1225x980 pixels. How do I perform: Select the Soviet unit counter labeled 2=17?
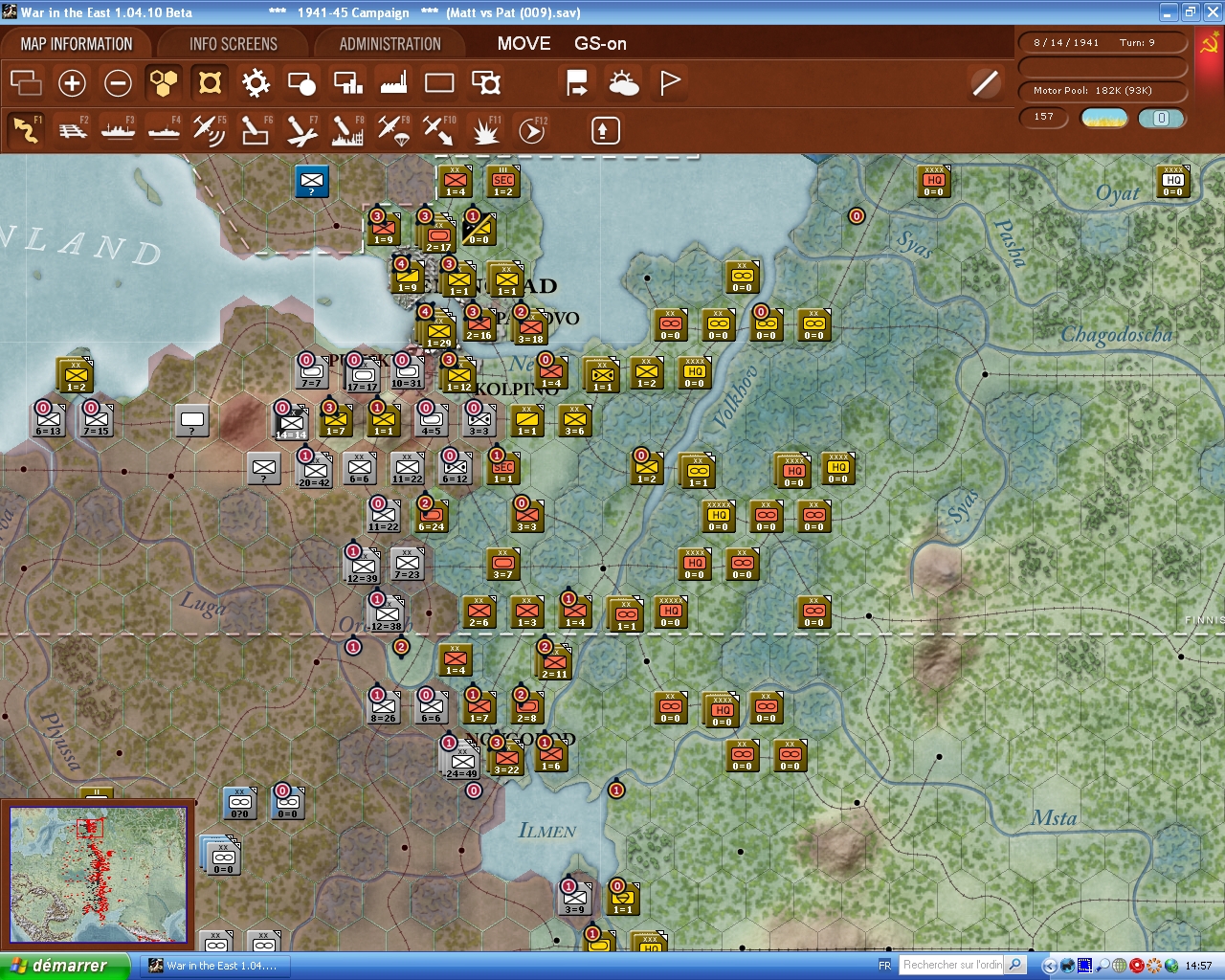point(438,234)
